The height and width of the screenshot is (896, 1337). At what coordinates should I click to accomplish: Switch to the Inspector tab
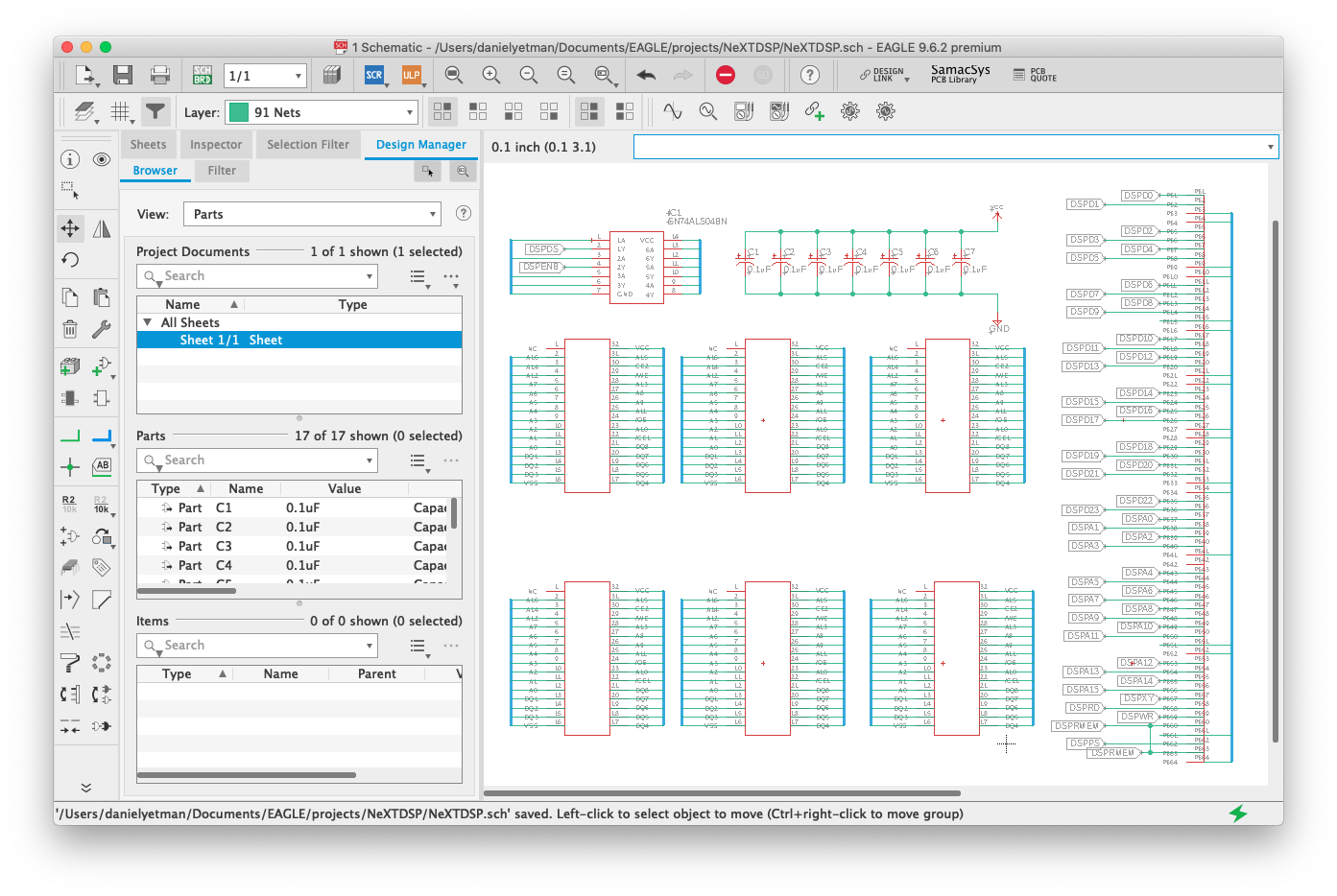tap(216, 145)
